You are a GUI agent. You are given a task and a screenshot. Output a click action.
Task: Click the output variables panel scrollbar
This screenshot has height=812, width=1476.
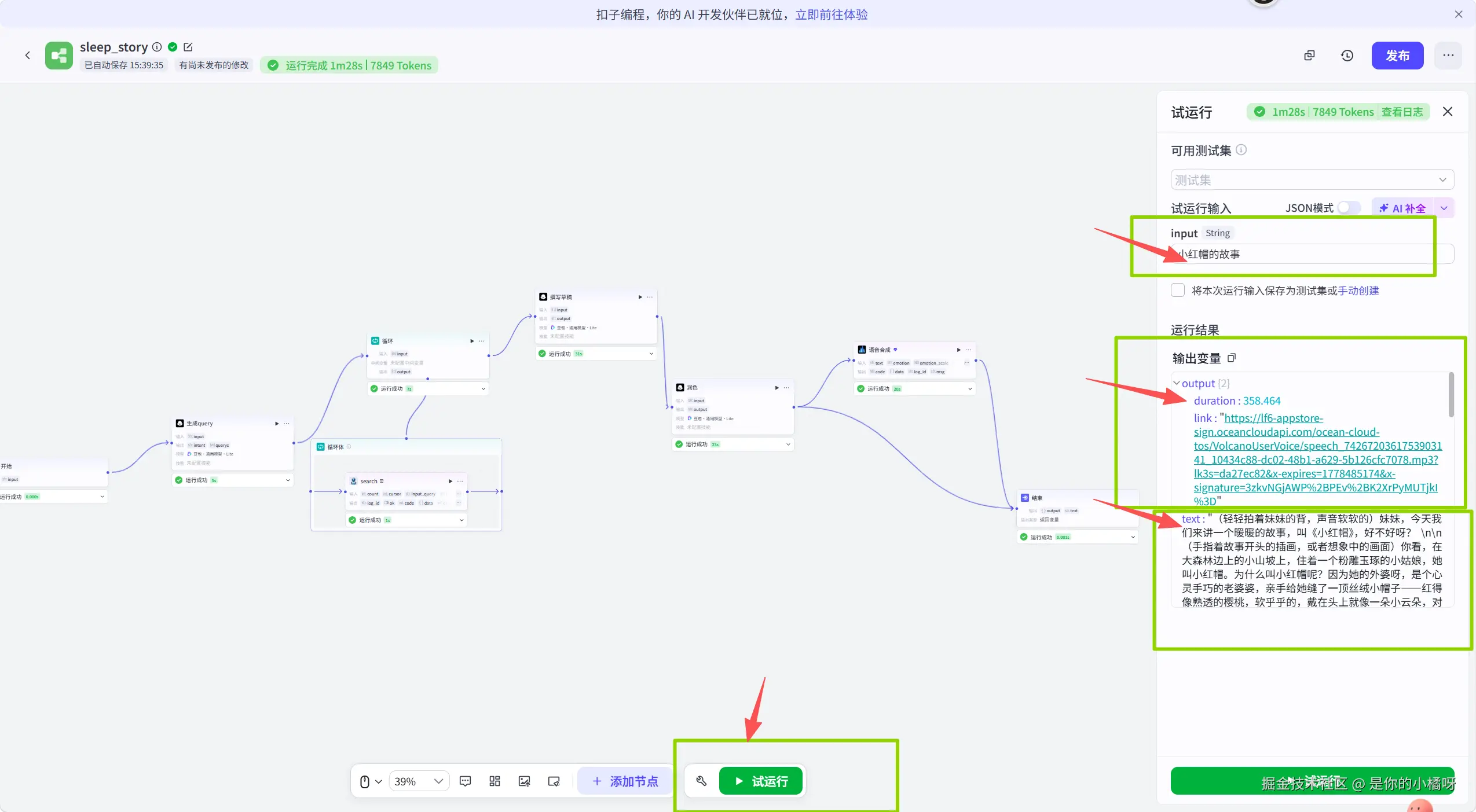(1451, 395)
